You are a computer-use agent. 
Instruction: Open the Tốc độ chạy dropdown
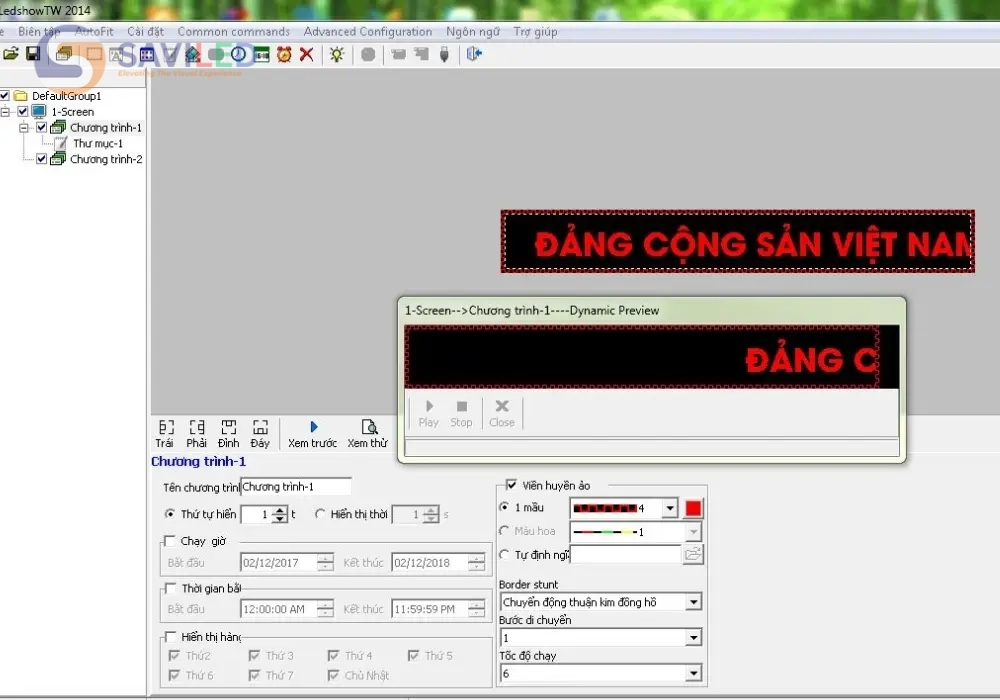[693, 674]
